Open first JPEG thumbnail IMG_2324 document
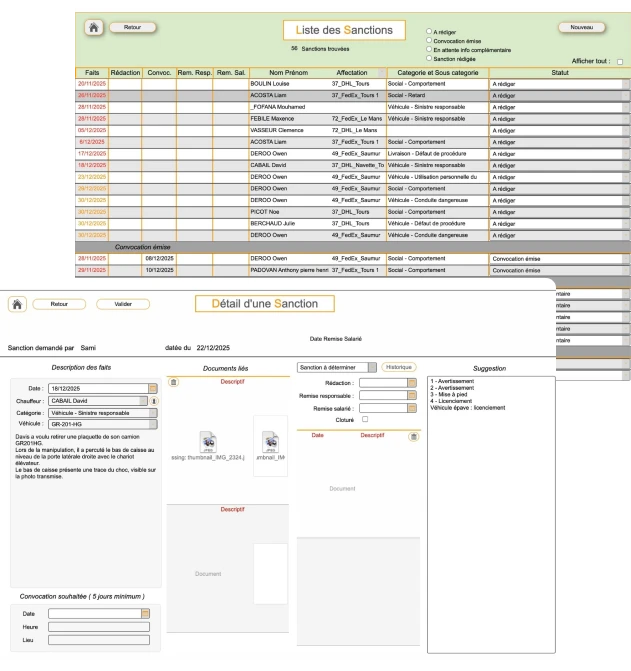 (207, 442)
